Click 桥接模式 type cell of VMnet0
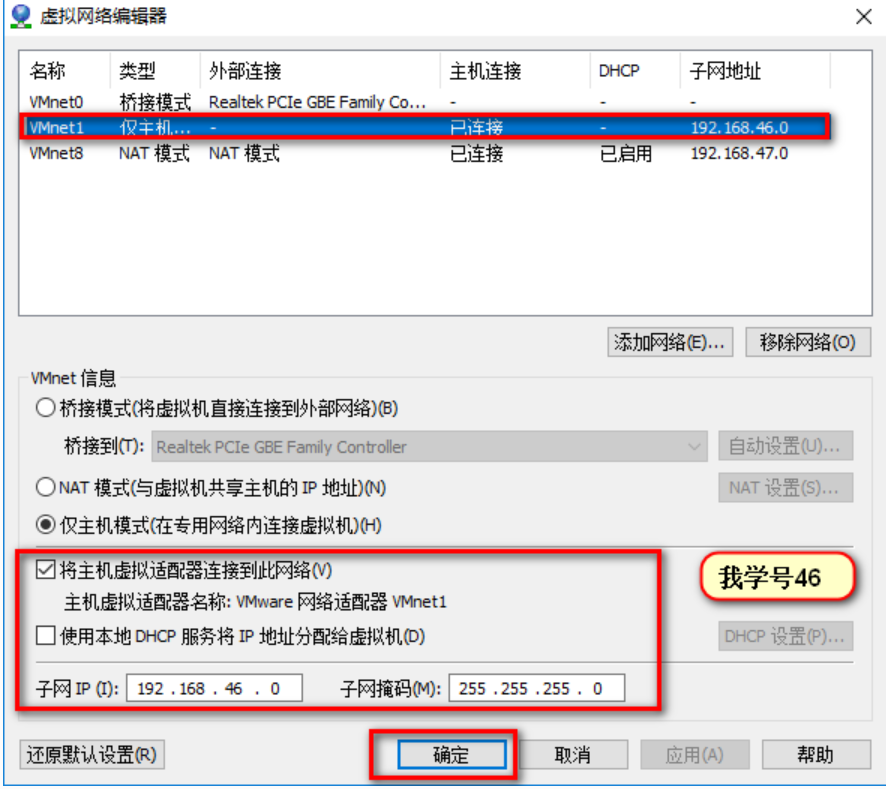886x789 pixels. coord(155,102)
